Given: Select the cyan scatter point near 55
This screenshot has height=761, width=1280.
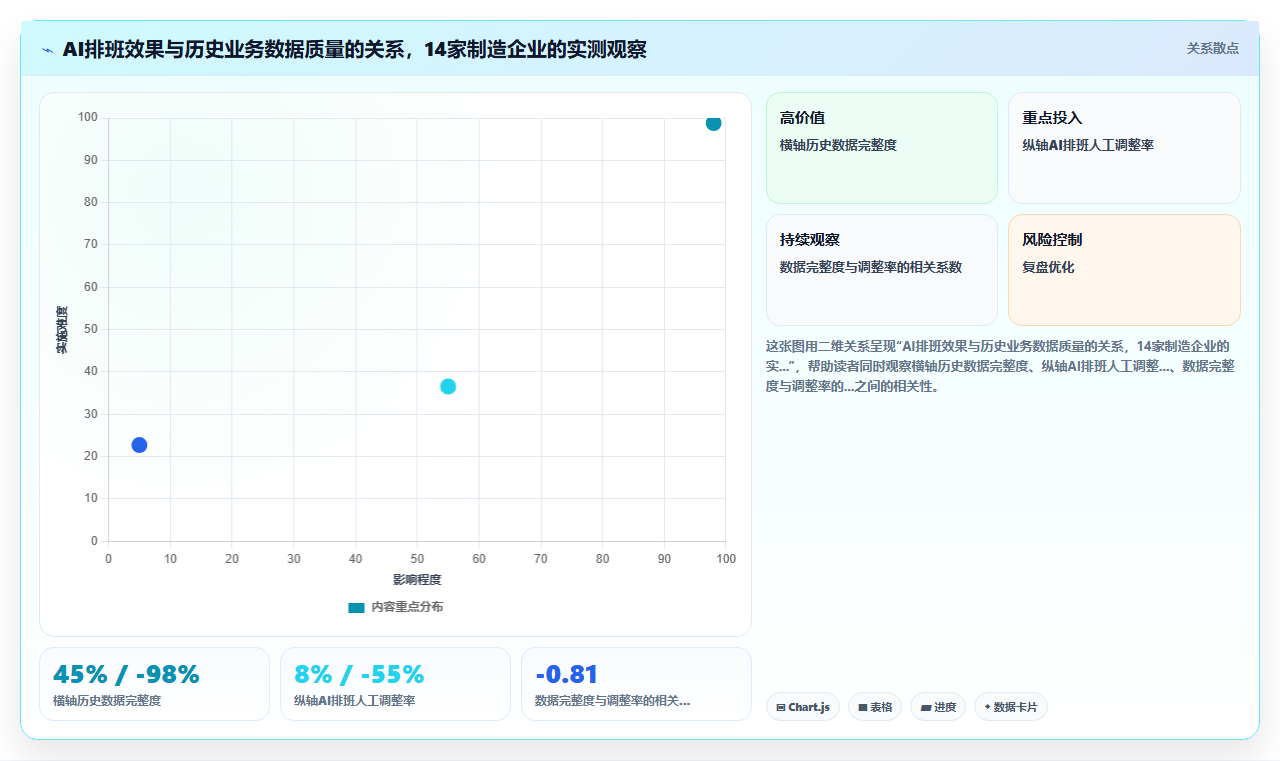Looking at the screenshot, I should click(x=448, y=387).
